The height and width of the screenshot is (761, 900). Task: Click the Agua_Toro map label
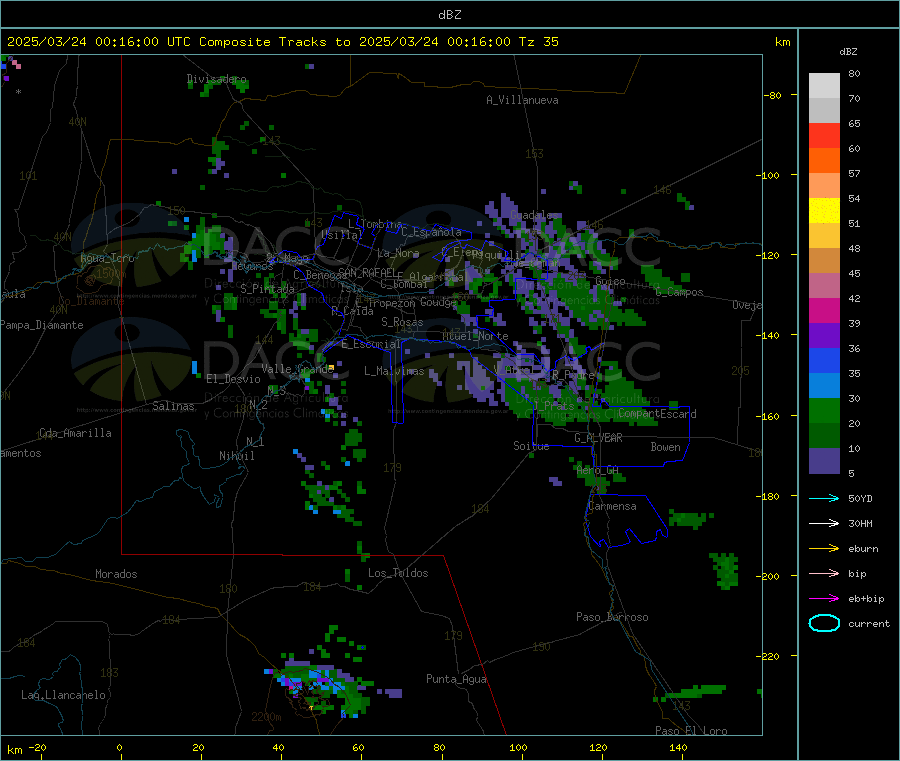(107, 258)
